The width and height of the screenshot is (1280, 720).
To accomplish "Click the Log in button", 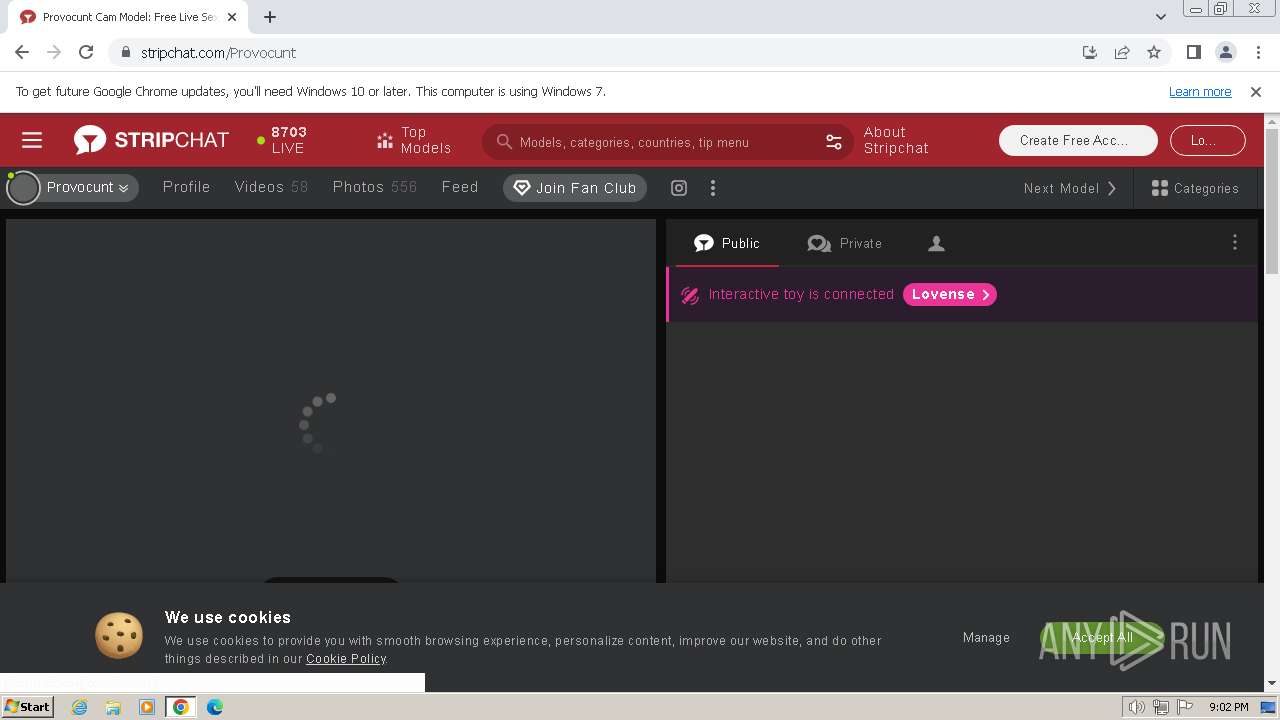I will point(1207,141).
